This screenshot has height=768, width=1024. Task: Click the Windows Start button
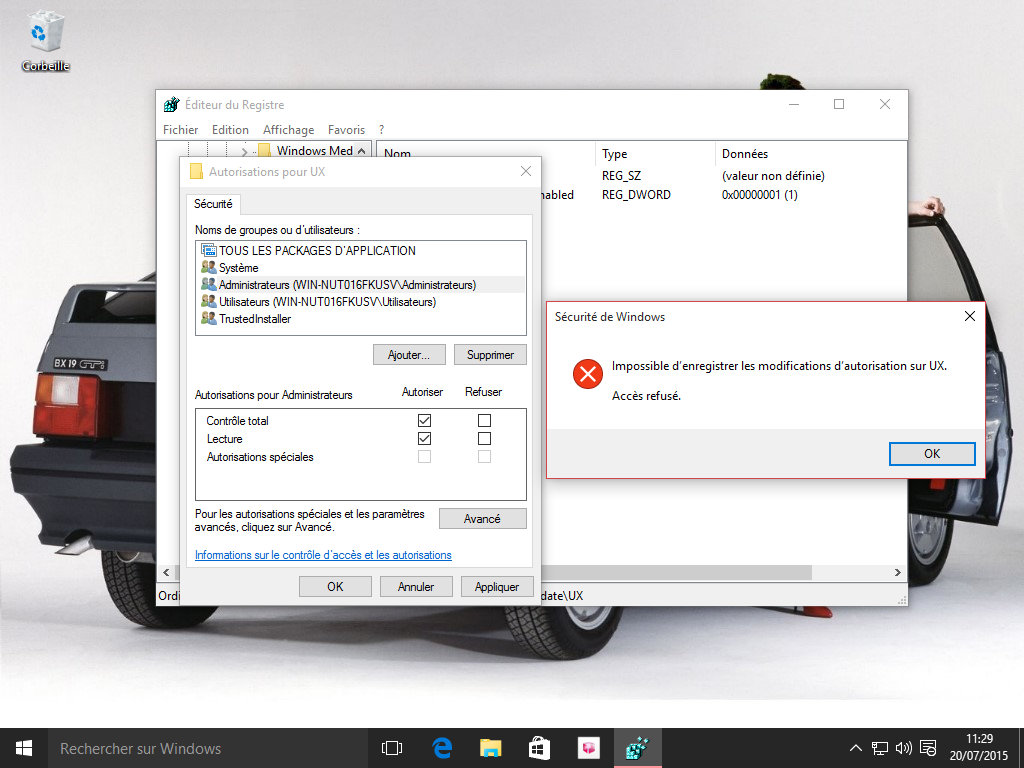point(24,748)
